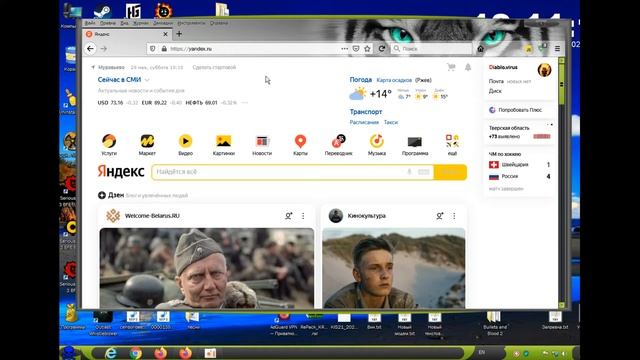The image size is (640, 360).
Task: Open Почта mail link
Action: click(496, 81)
